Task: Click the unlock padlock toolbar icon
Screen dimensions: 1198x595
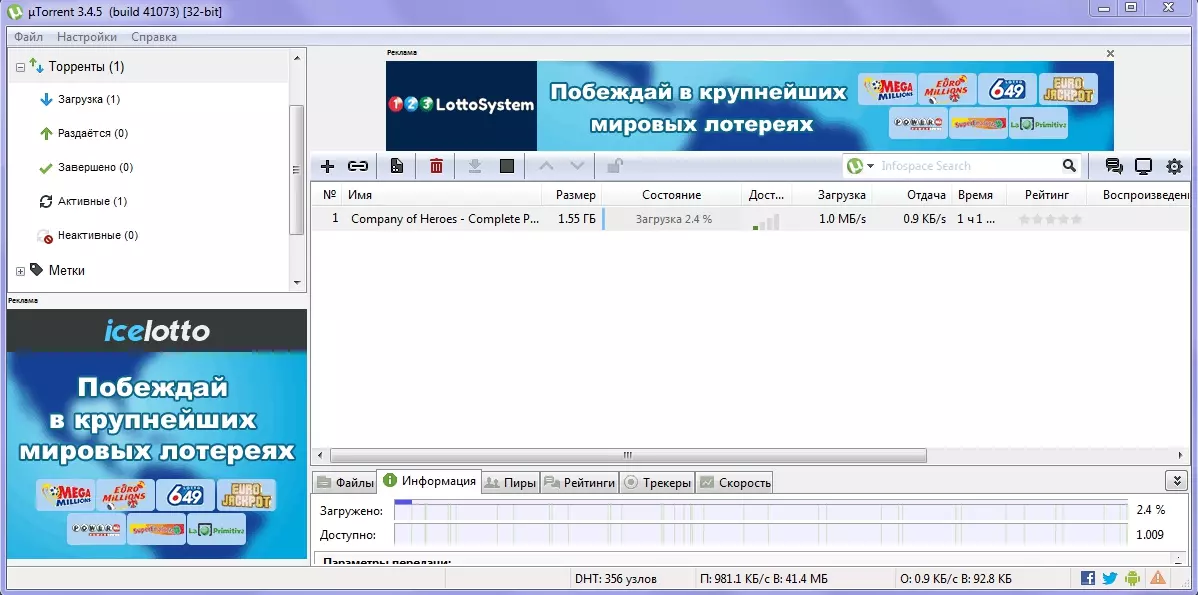Action: tap(614, 166)
